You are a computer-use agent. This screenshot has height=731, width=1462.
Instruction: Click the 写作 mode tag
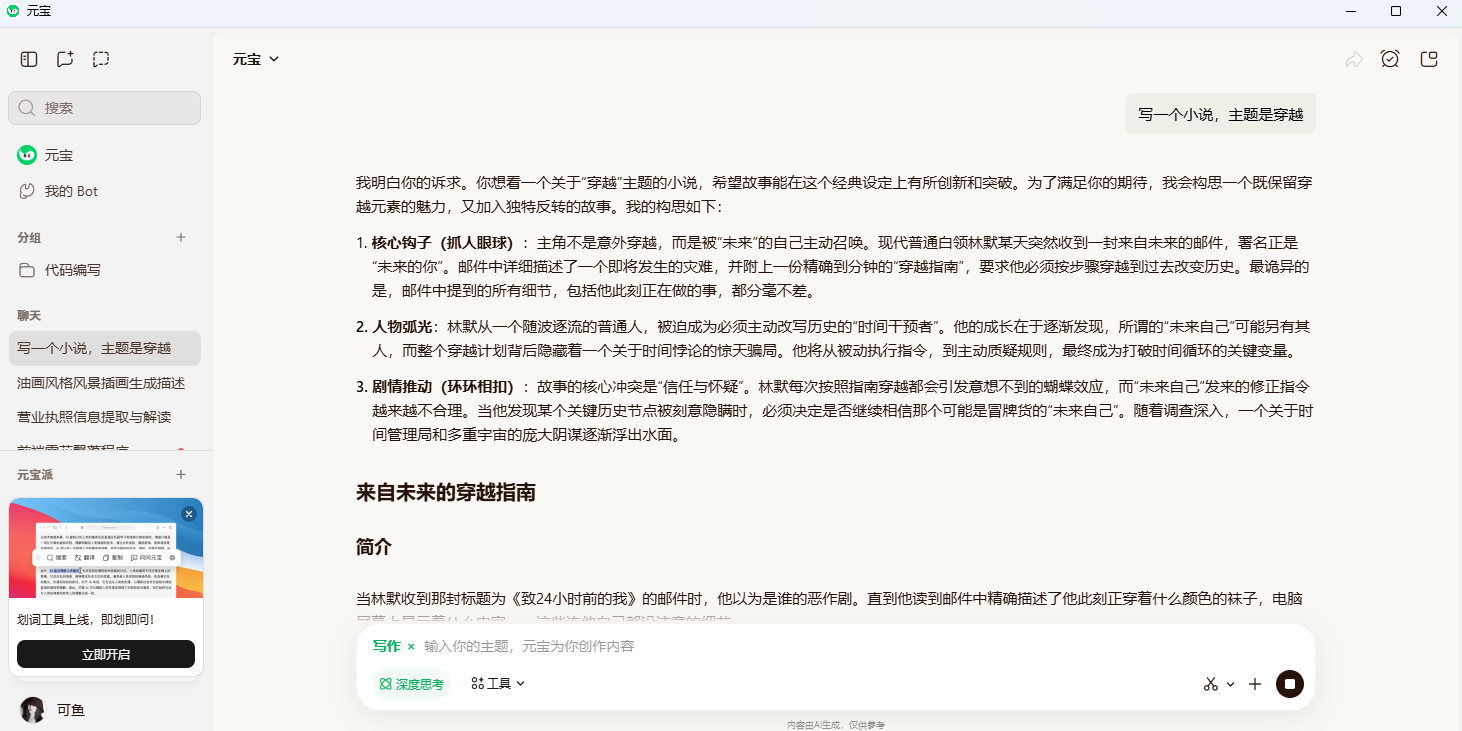(386, 646)
